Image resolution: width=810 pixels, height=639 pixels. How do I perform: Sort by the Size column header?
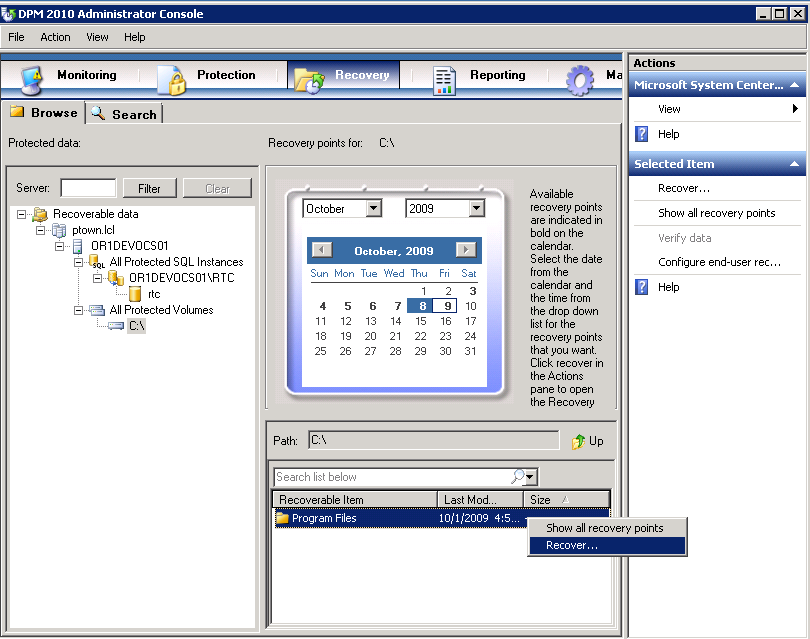(x=566, y=500)
